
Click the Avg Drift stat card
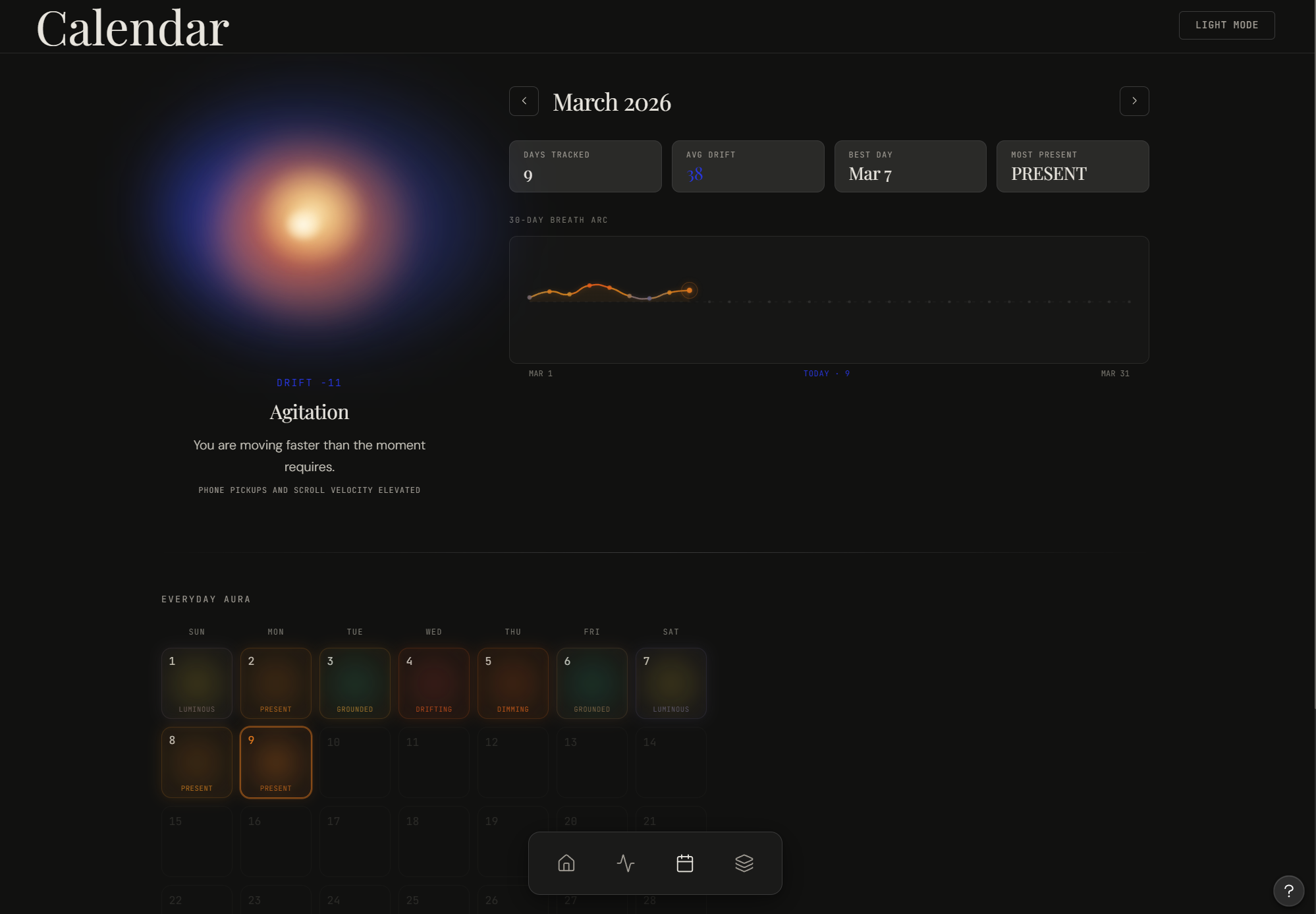tap(748, 166)
